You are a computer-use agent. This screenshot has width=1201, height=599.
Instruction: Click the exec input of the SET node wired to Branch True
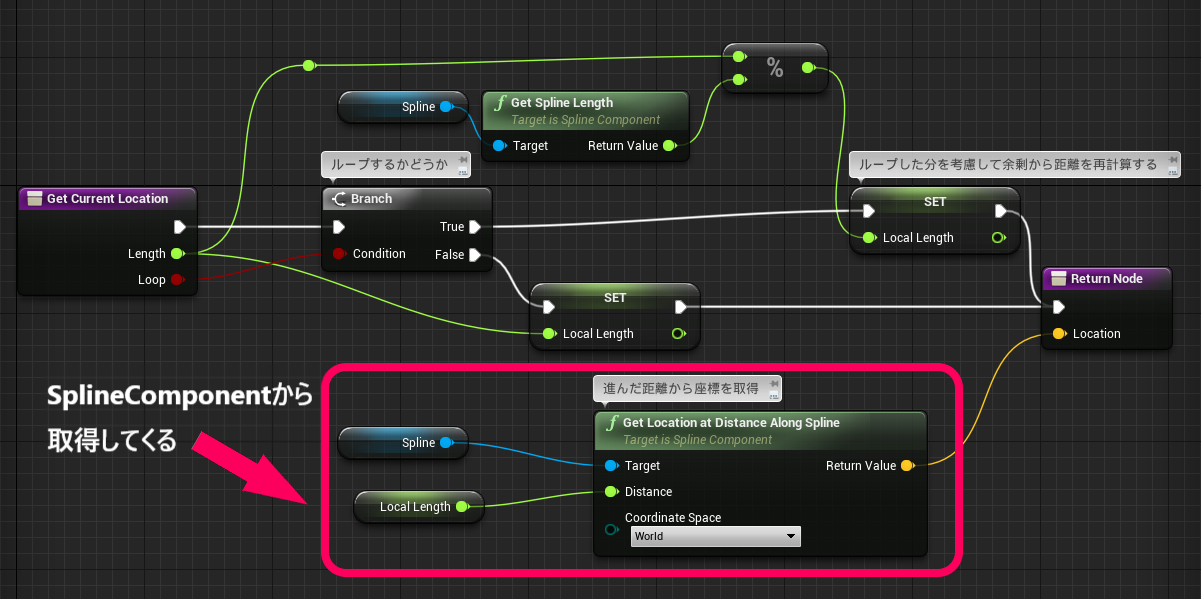click(x=869, y=211)
